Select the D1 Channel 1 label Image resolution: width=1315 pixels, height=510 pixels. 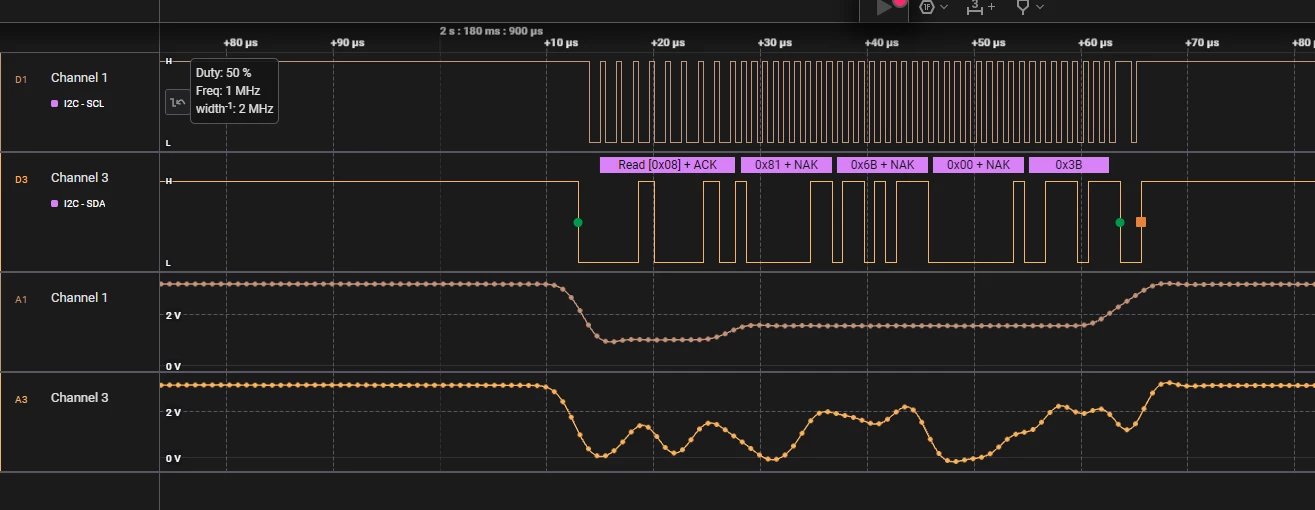click(x=79, y=78)
